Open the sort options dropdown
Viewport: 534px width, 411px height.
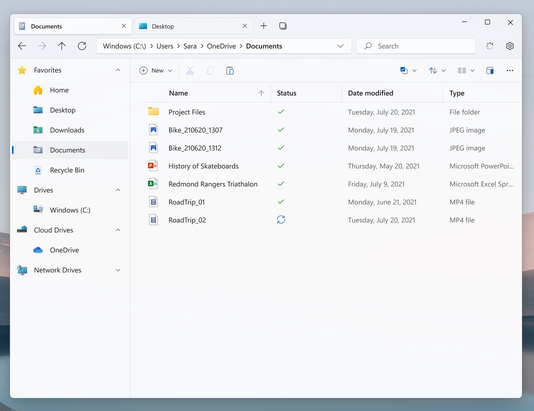[x=437, y=70]
